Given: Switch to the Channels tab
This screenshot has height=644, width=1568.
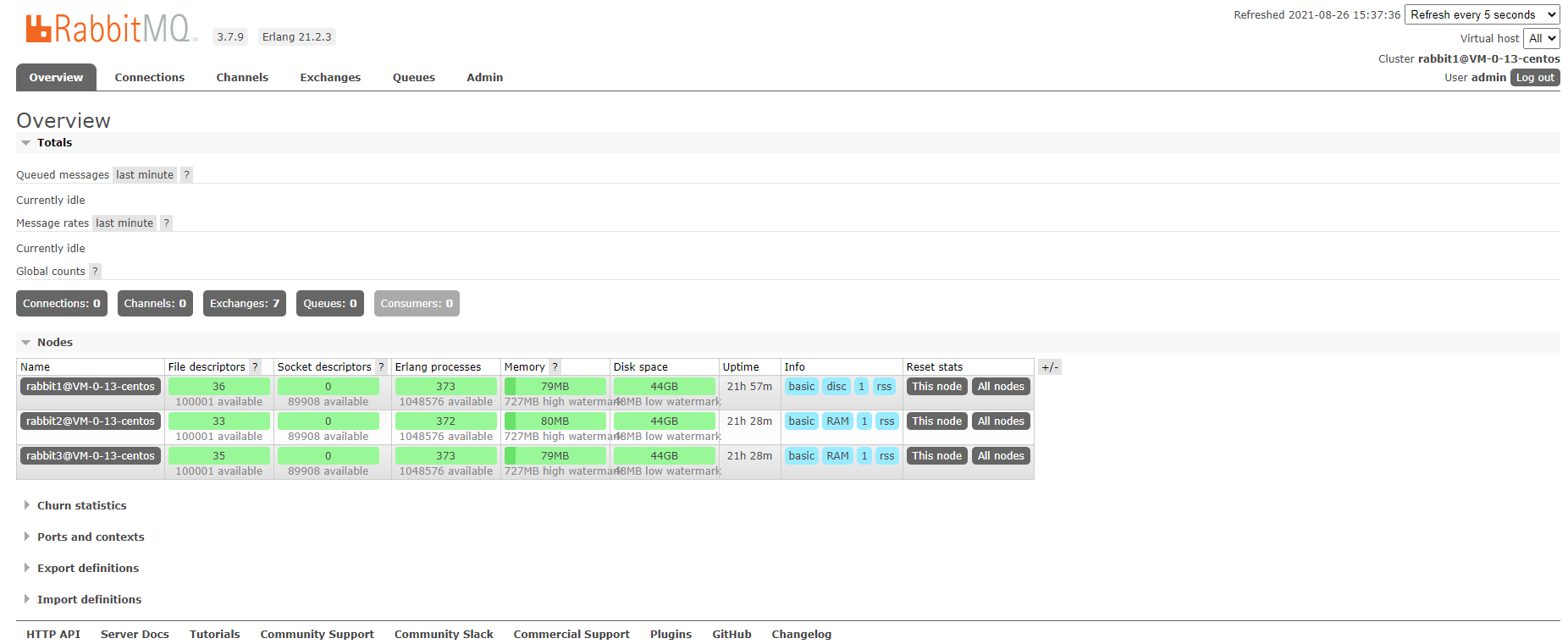Looking at the screenshot, I should point(242,77).
